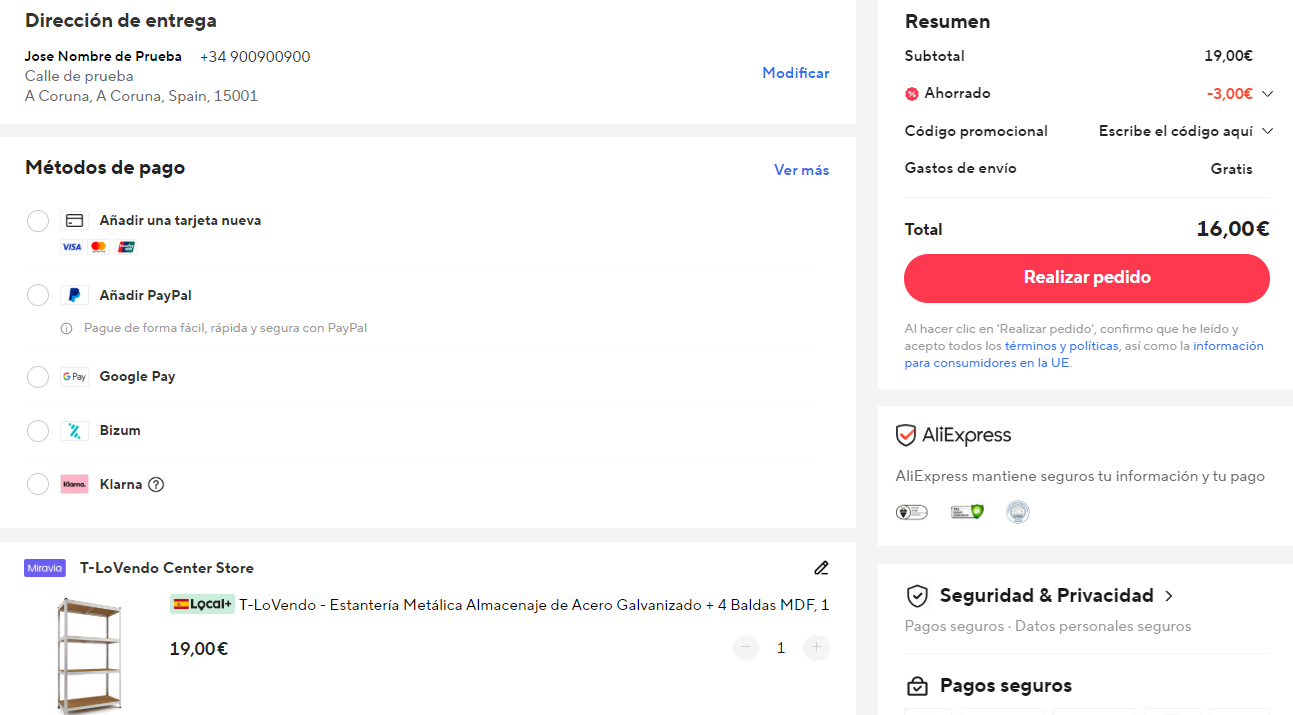This screenshot has width=1293, height=715.
Task: Select the PayPal radio button
Action: pos(38,295)
